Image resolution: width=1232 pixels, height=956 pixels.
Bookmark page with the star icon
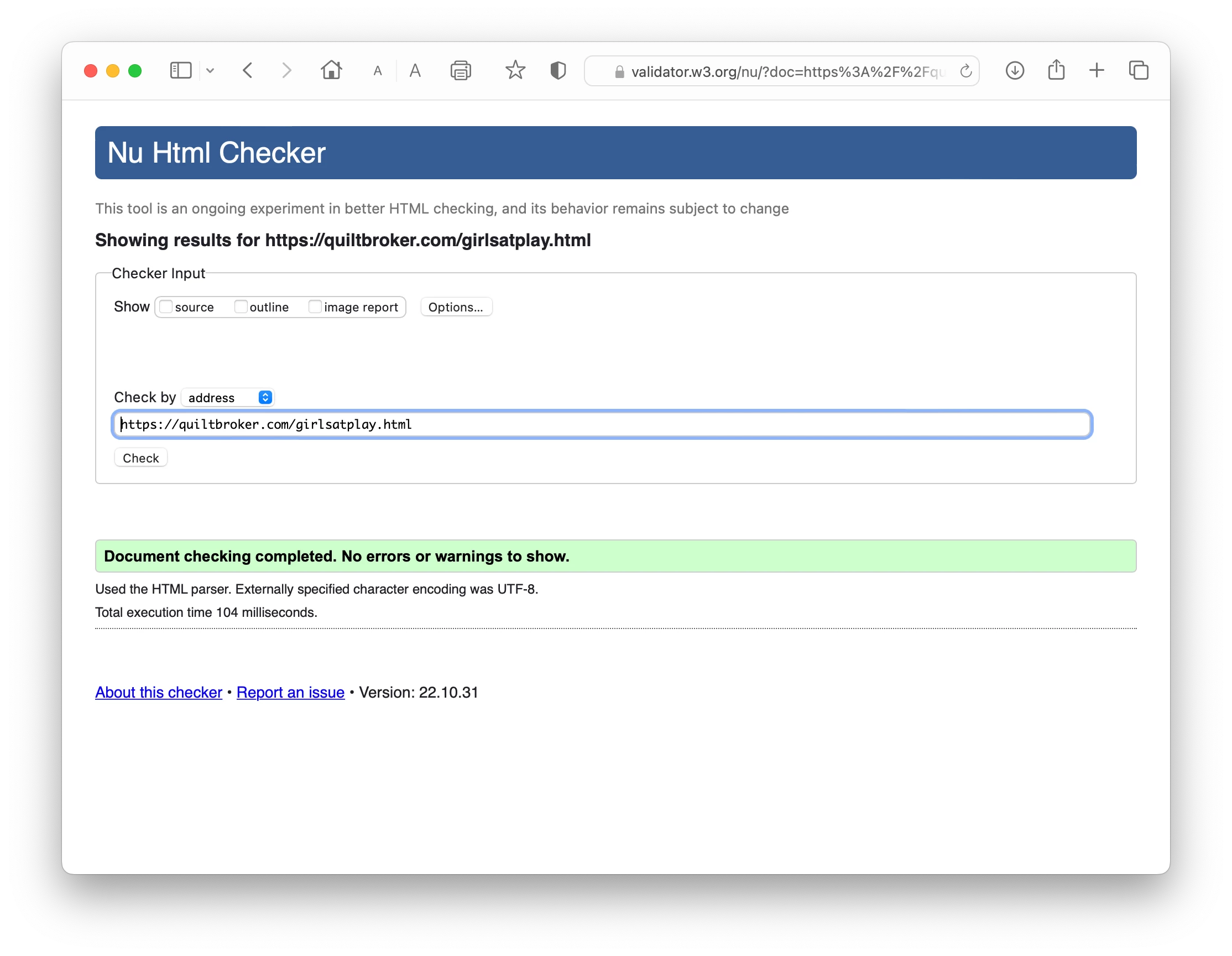pyautogui.click(x=514, y=71)
